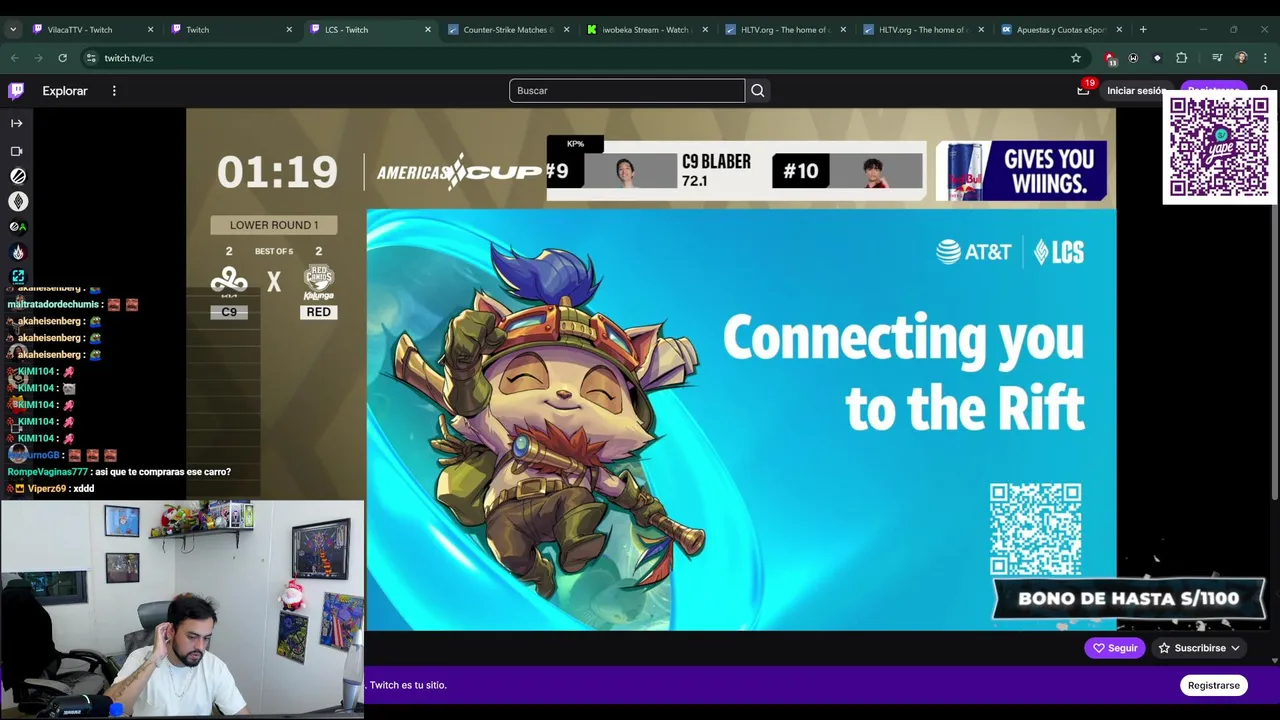Click chat user Viperz69

(47, 489)
